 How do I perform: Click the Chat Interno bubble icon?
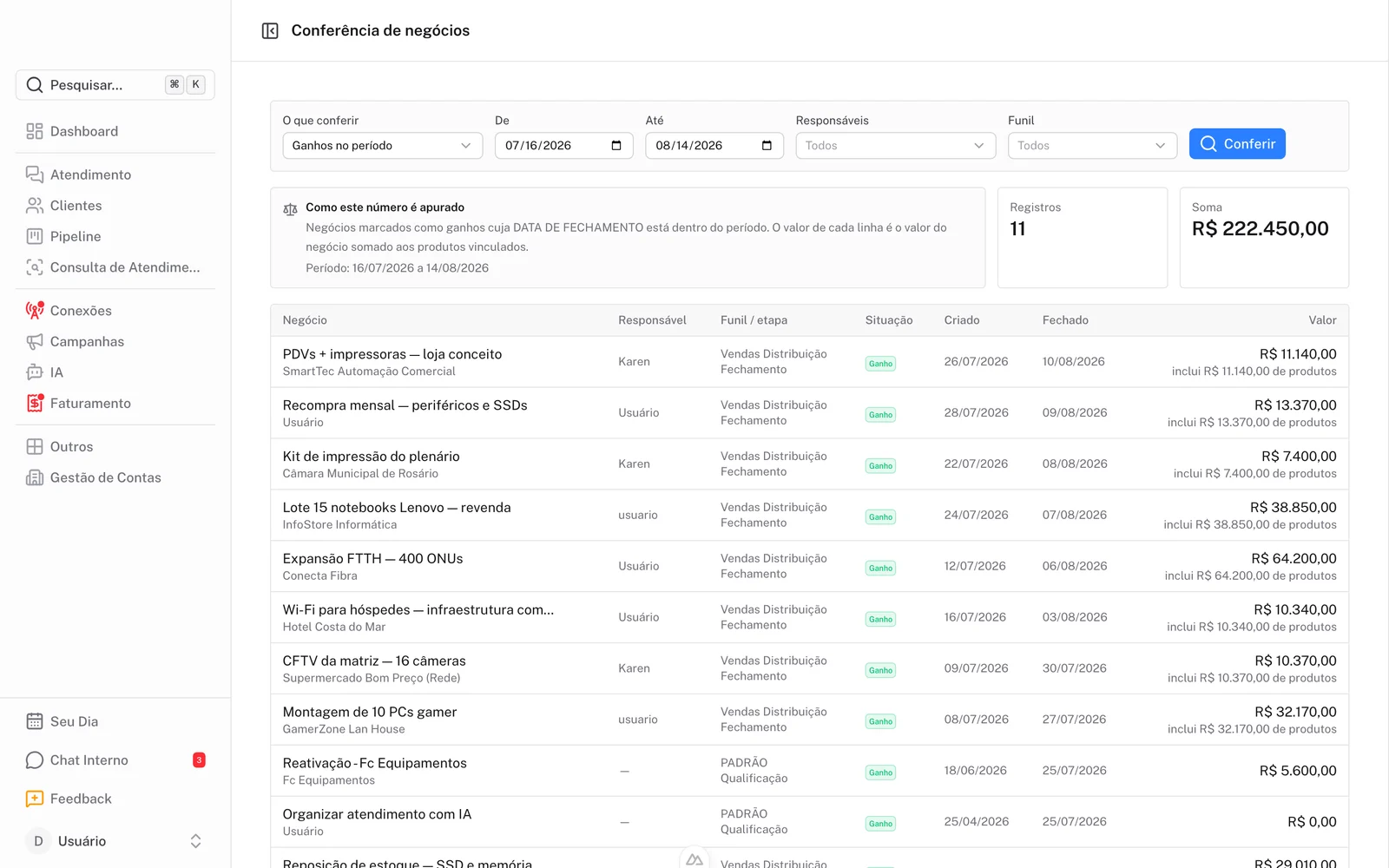(35, 760)
